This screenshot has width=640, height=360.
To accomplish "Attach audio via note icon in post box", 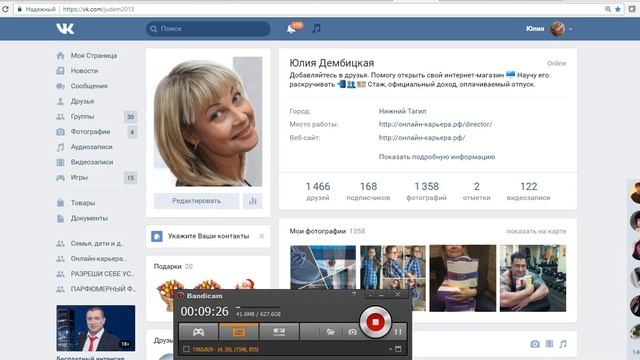I will [x=563, y=344].
